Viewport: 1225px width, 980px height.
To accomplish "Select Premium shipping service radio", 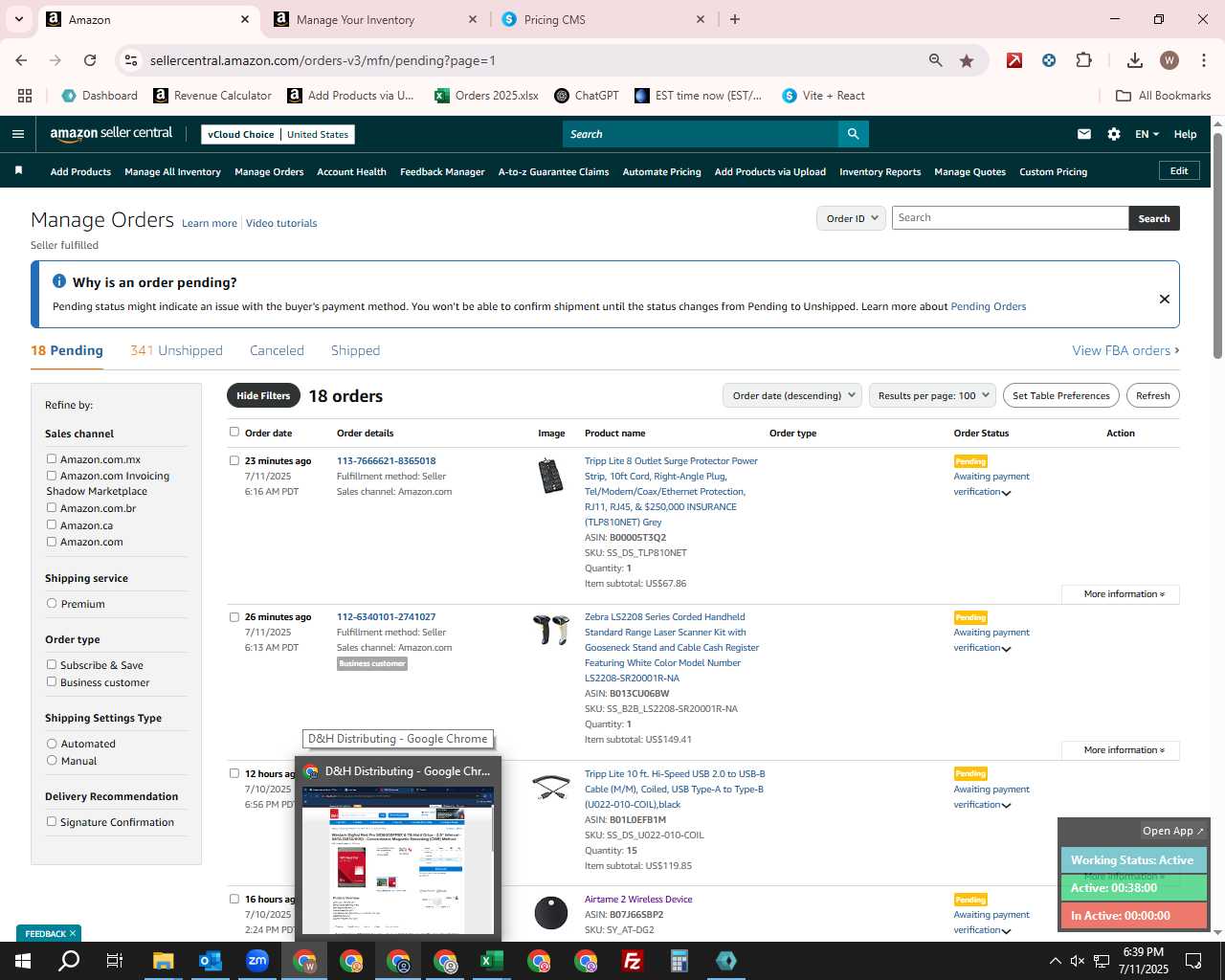I will click(52, 604).
